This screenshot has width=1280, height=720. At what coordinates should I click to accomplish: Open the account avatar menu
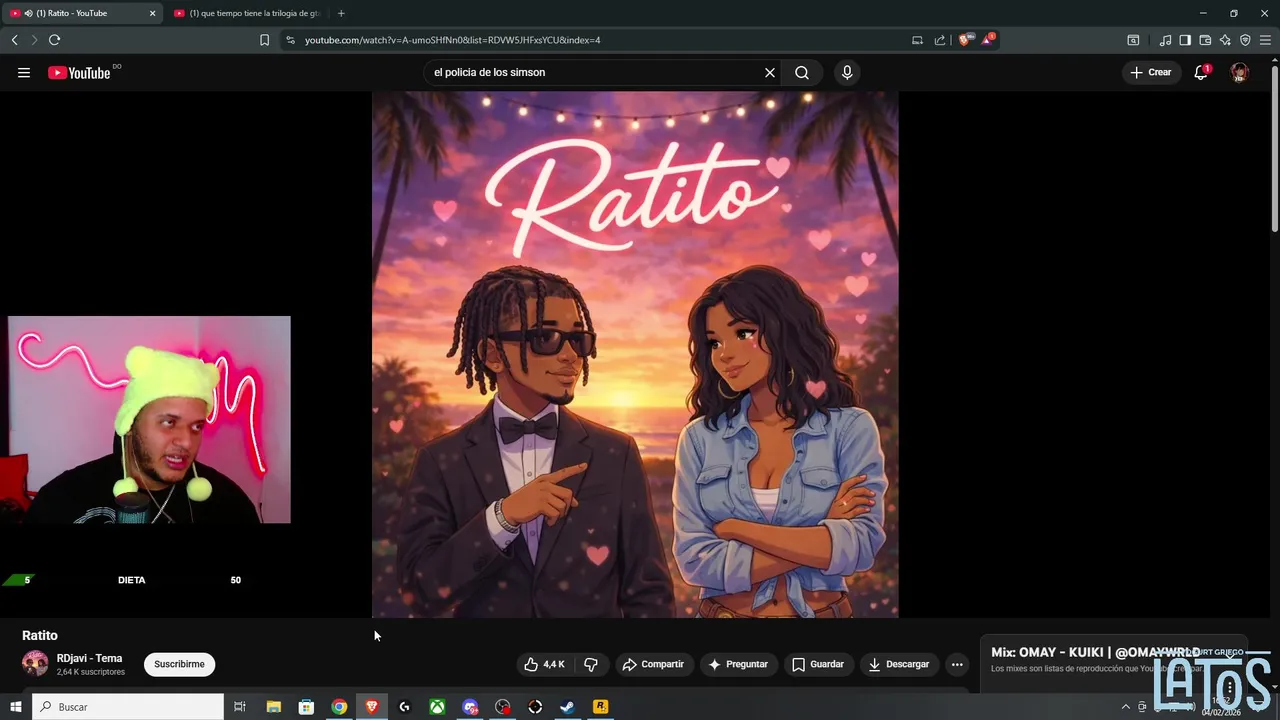1239,72
